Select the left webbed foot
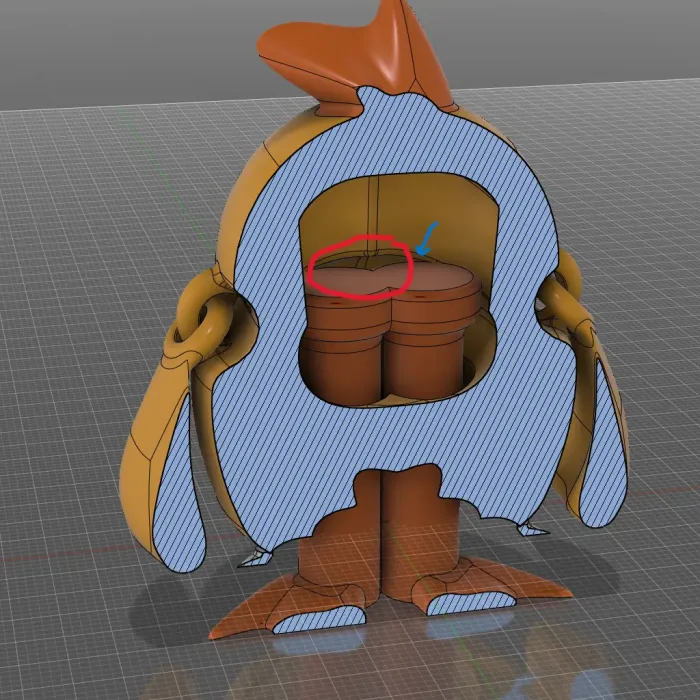 pyautogui.click(x=290, y=603)
